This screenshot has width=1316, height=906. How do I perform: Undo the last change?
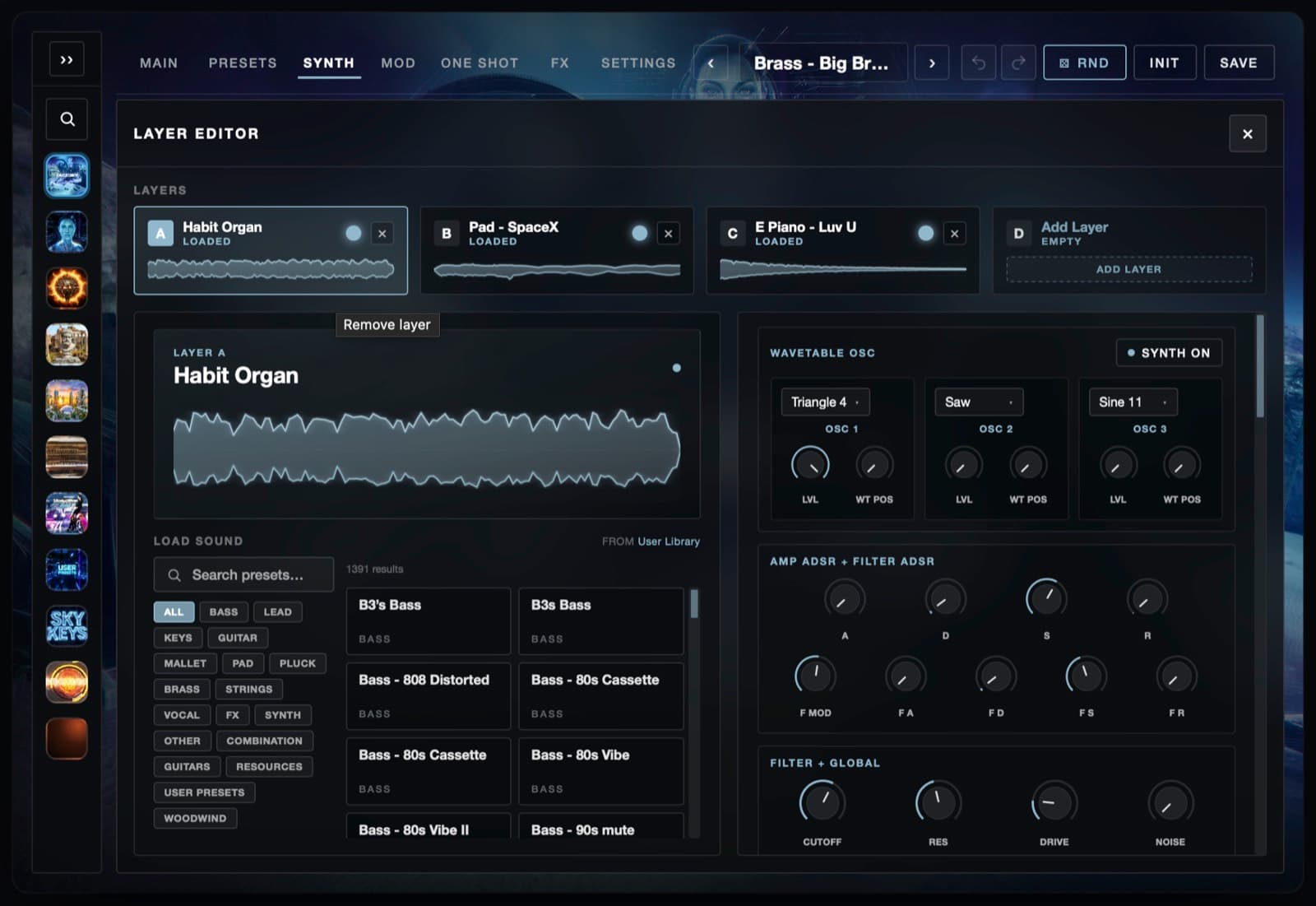979,63
